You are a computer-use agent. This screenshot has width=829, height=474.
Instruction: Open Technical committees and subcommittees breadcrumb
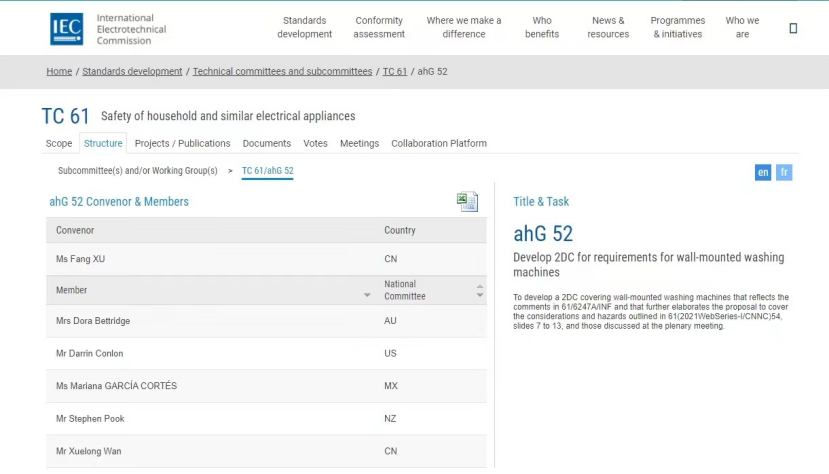pos(282,71)
